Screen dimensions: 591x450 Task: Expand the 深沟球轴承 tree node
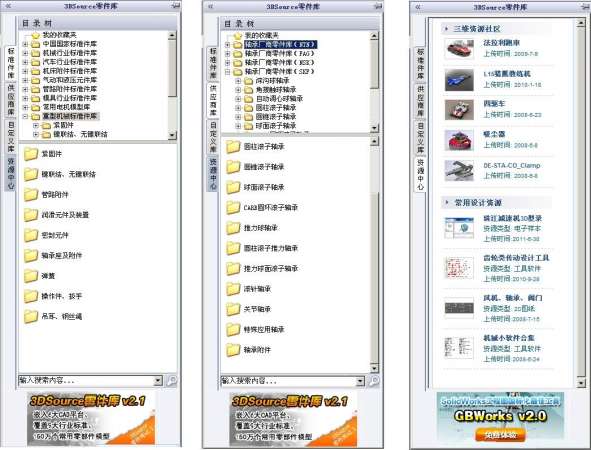pos(238,81)
